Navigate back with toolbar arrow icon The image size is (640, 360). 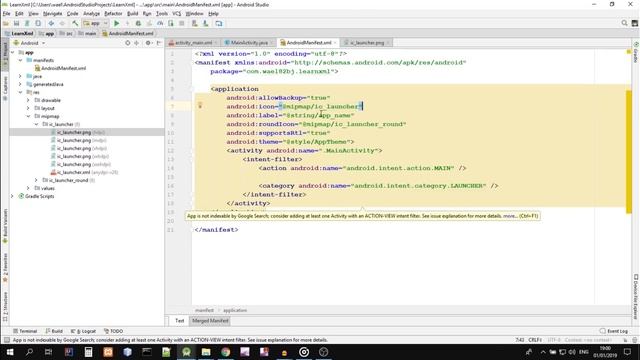(x=51, y=23)
